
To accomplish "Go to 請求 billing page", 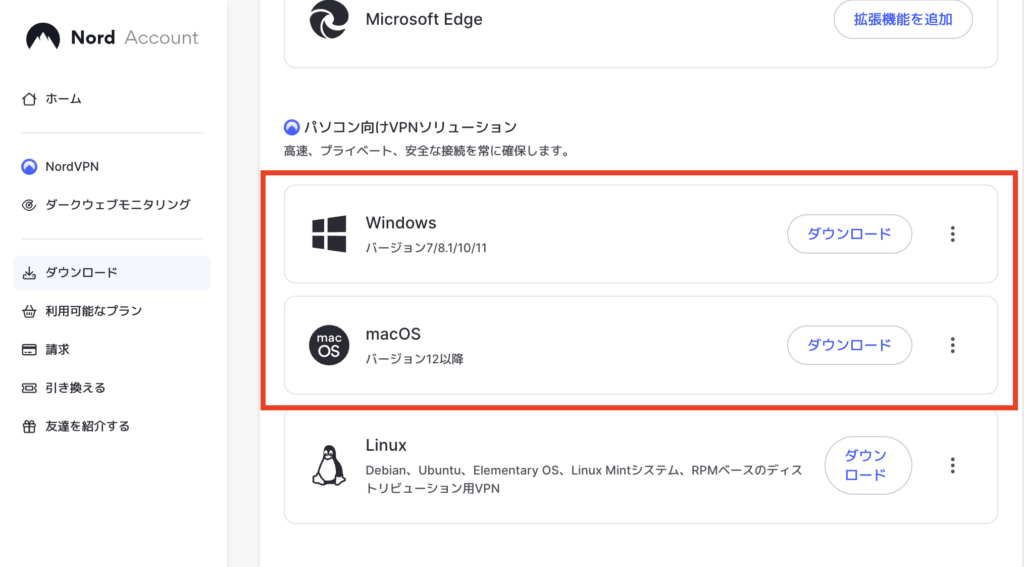I will (57, 350).
